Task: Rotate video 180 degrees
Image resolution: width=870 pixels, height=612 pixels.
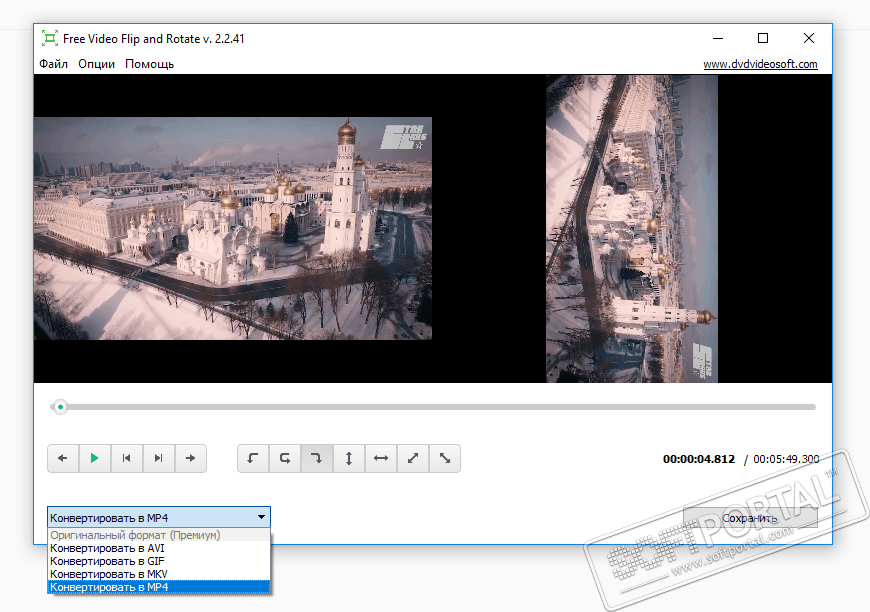Action: (285, 458)
